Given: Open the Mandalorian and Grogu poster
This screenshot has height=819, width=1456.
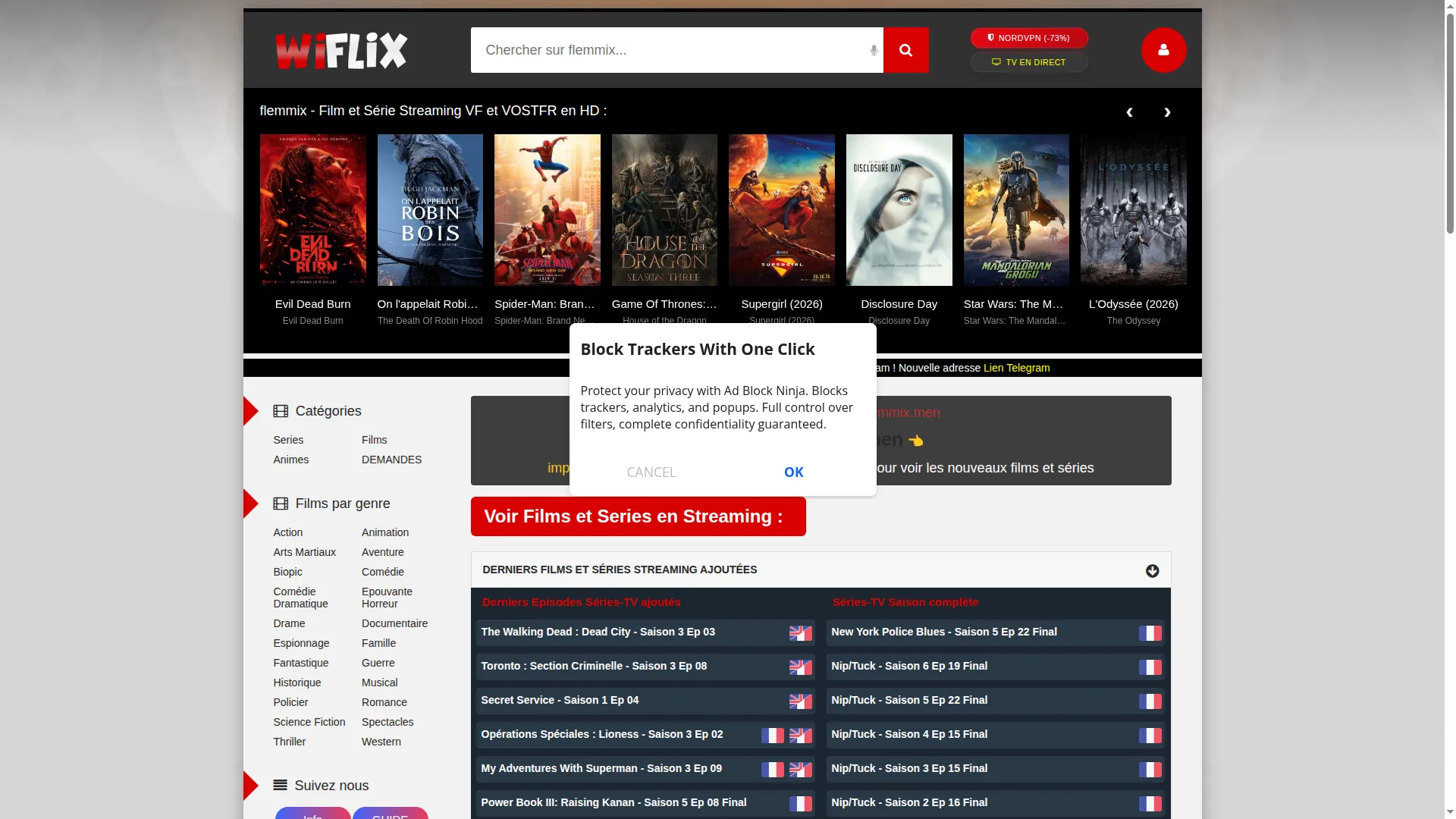Looking at the screenshot, I should 1016,210.
